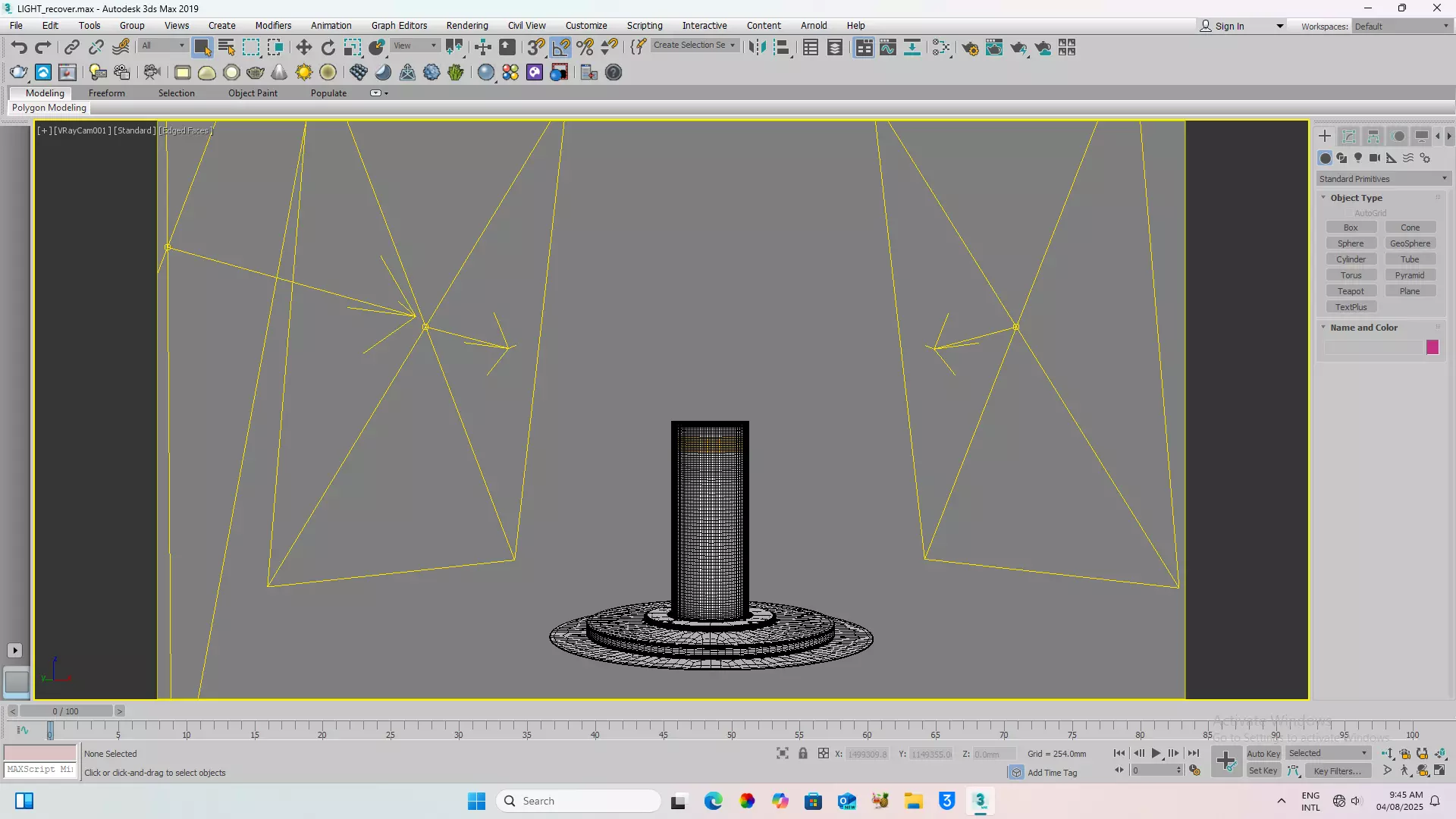Open the Hierarchy panel tab icon
1456x819 pixels.
(1373, 136)
